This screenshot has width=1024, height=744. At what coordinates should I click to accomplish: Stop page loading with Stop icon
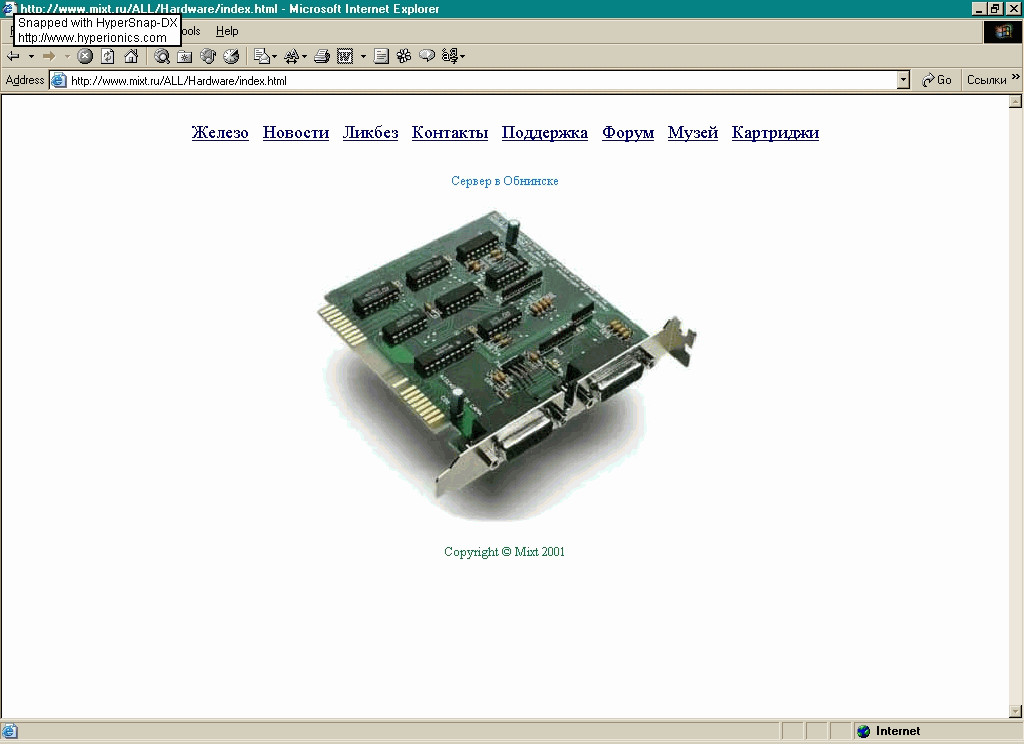click(85, 57)
